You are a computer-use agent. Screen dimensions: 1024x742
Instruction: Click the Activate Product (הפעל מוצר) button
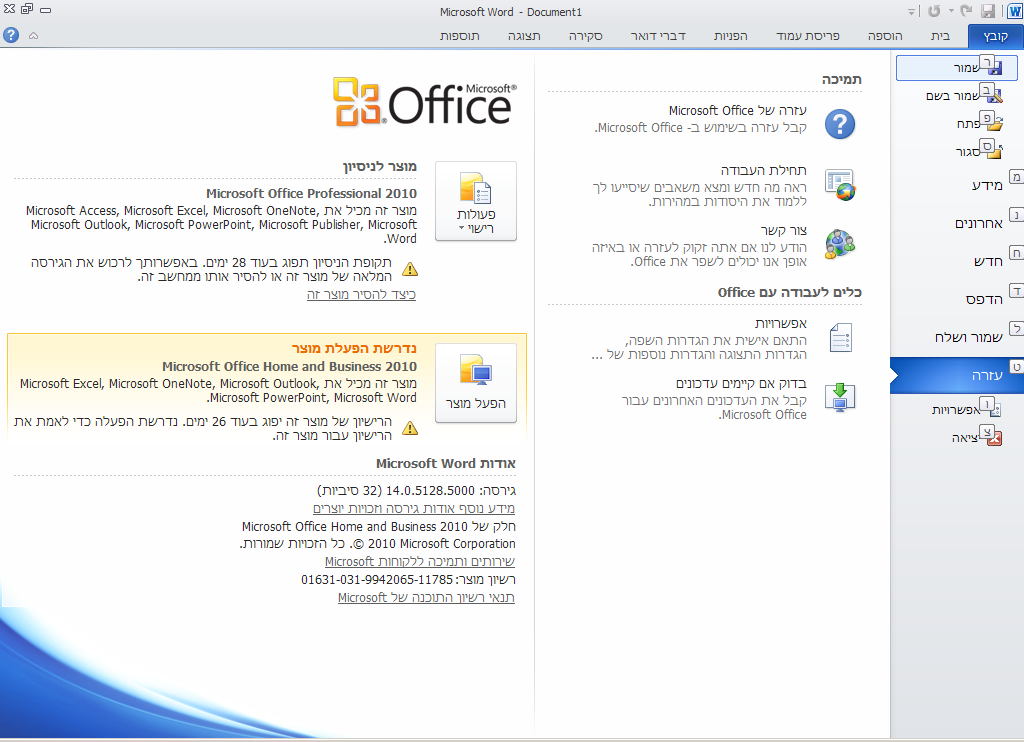[x=476, y=383]
